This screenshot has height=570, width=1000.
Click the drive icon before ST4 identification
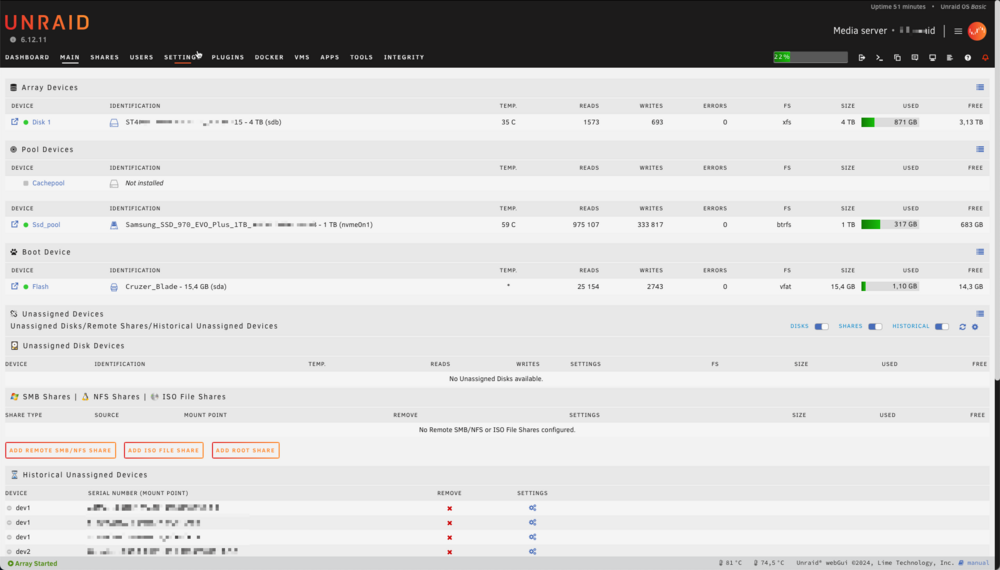(x=114, y=122)
